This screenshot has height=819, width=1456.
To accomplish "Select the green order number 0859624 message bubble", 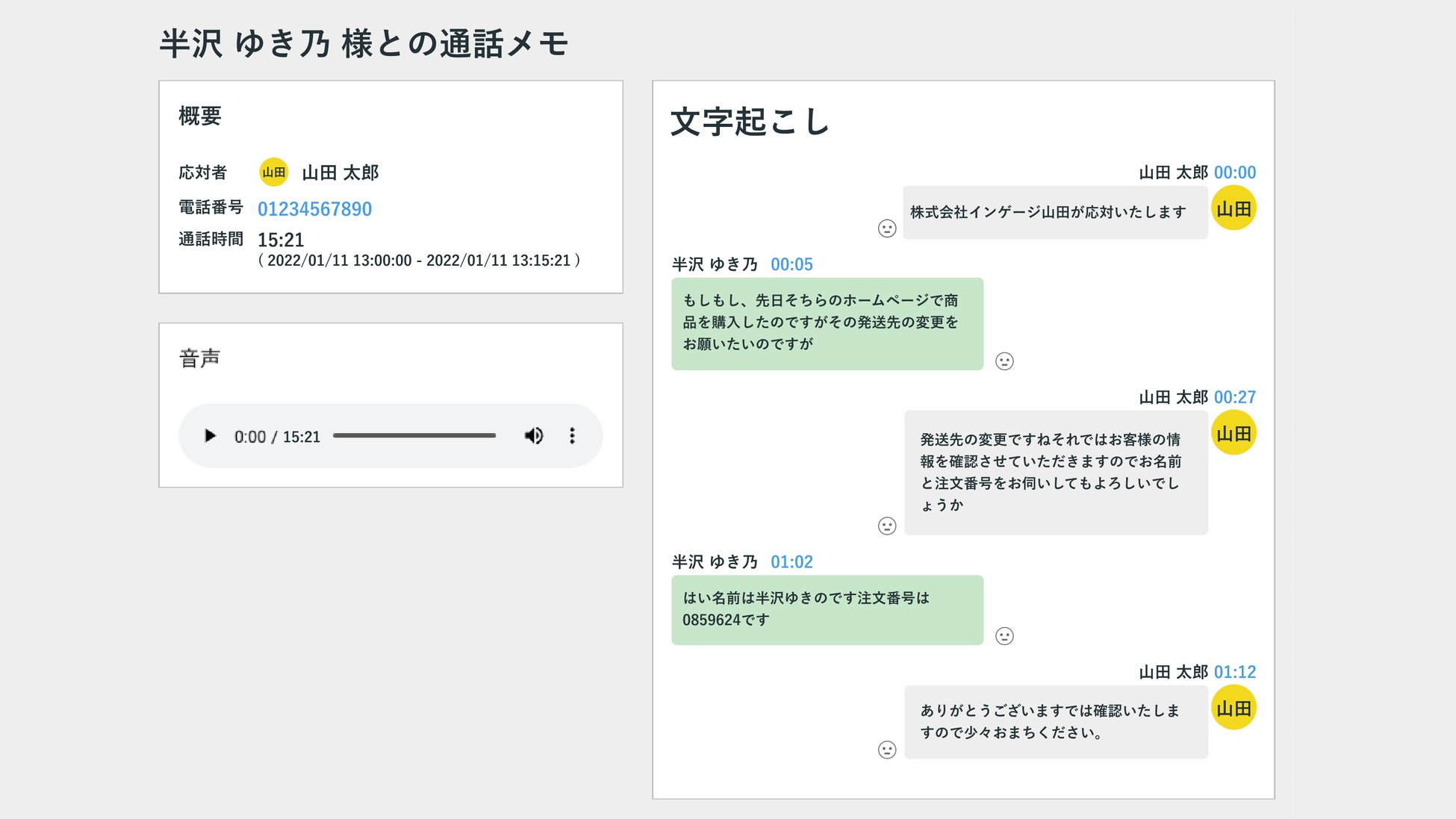I will [827, 609].
